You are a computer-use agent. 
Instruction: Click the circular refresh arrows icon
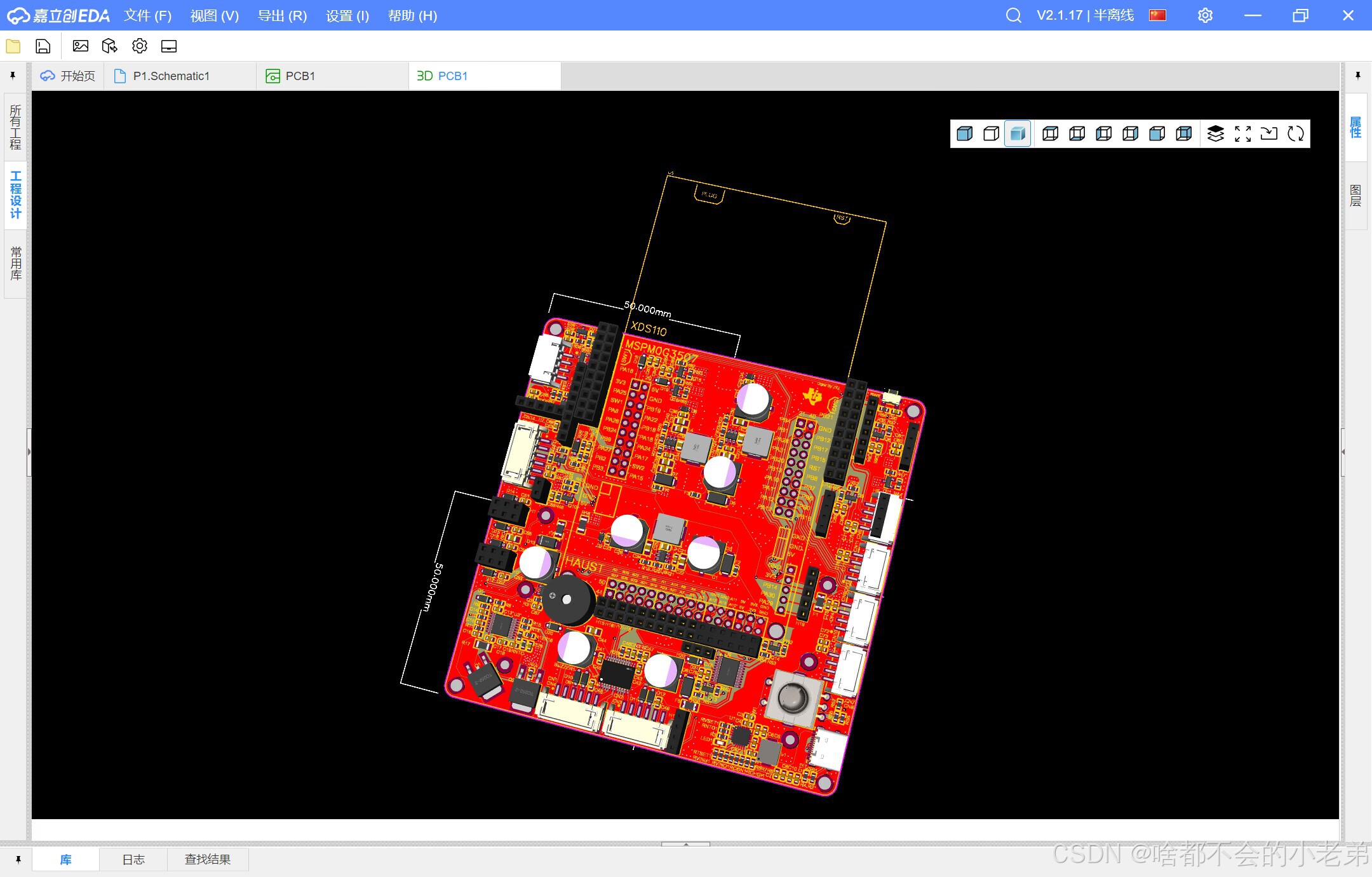click(1296, 133)
